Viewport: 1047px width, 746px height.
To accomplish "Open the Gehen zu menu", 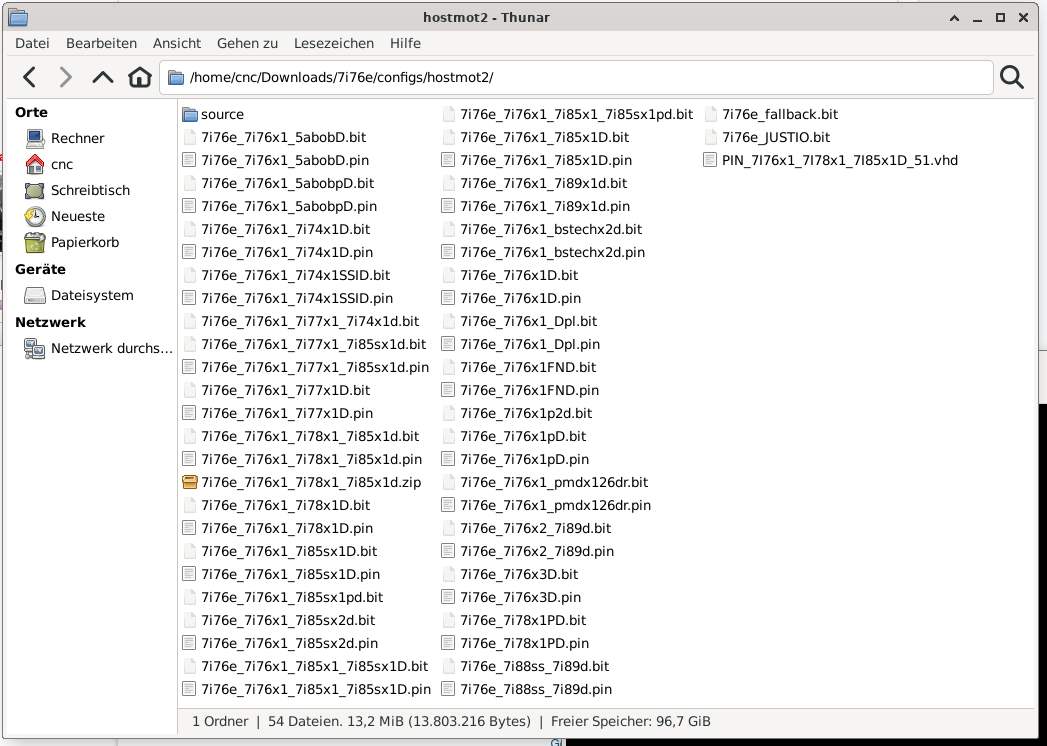I will pos(247,43).
